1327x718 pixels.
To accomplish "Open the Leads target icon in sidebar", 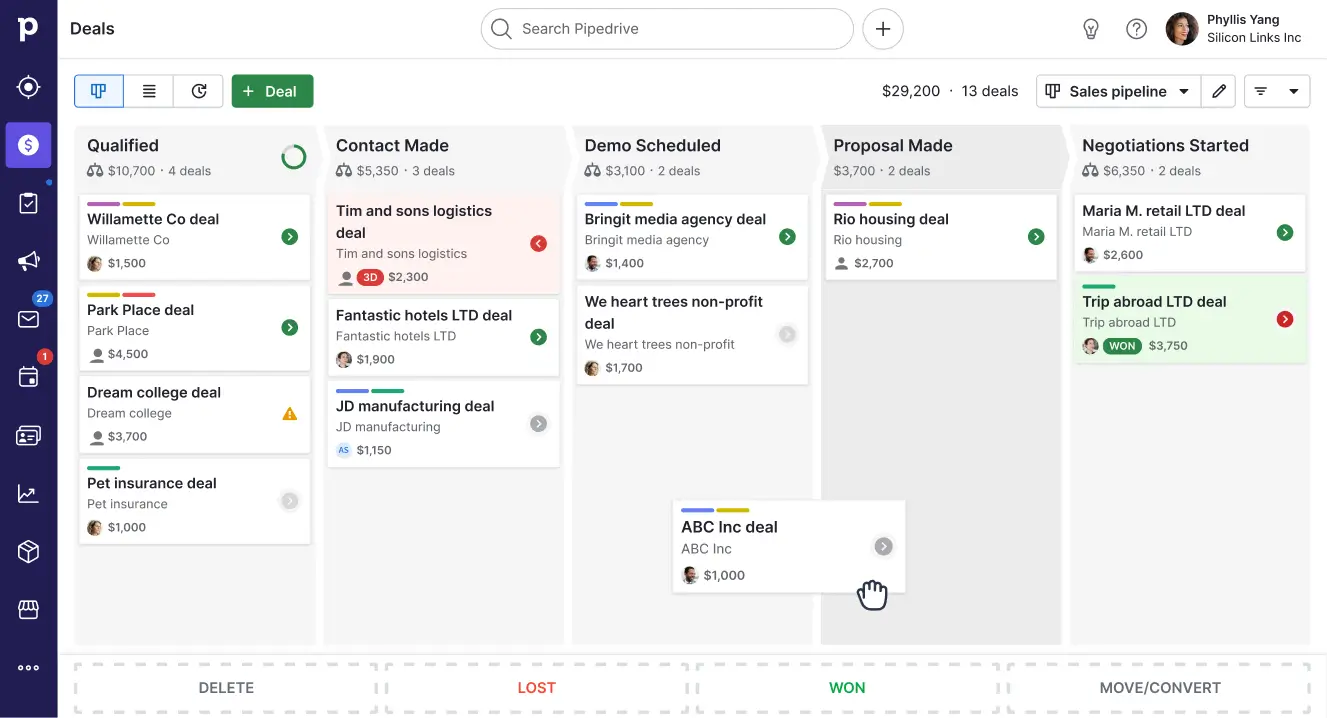I will (28, 87).
